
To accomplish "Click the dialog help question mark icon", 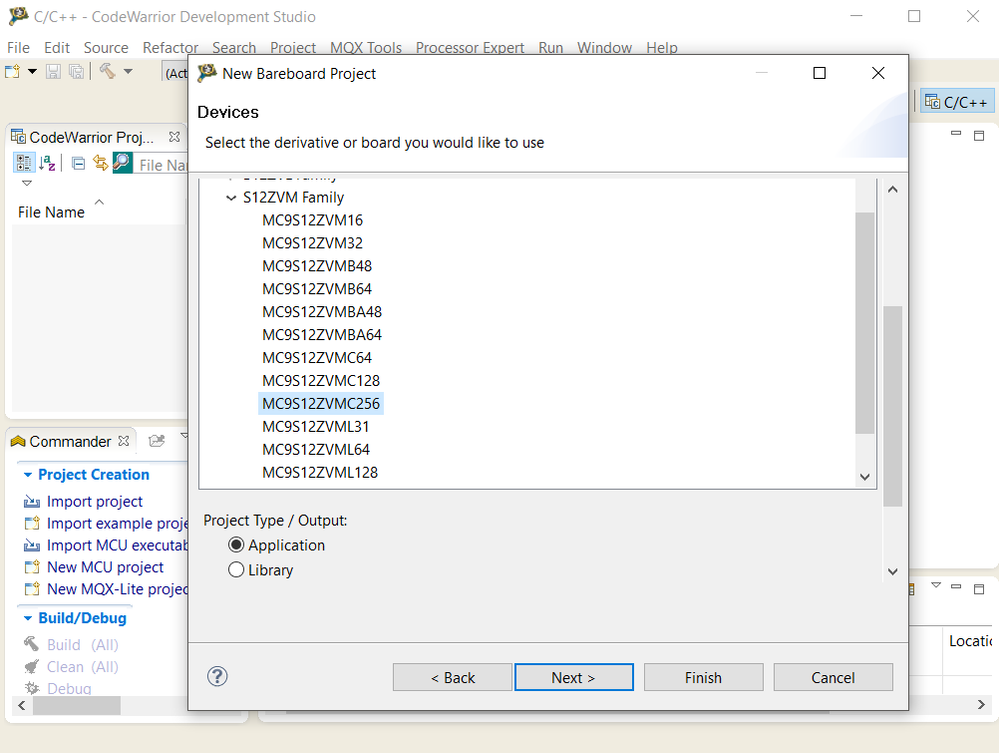I will [x=217, y=677].
